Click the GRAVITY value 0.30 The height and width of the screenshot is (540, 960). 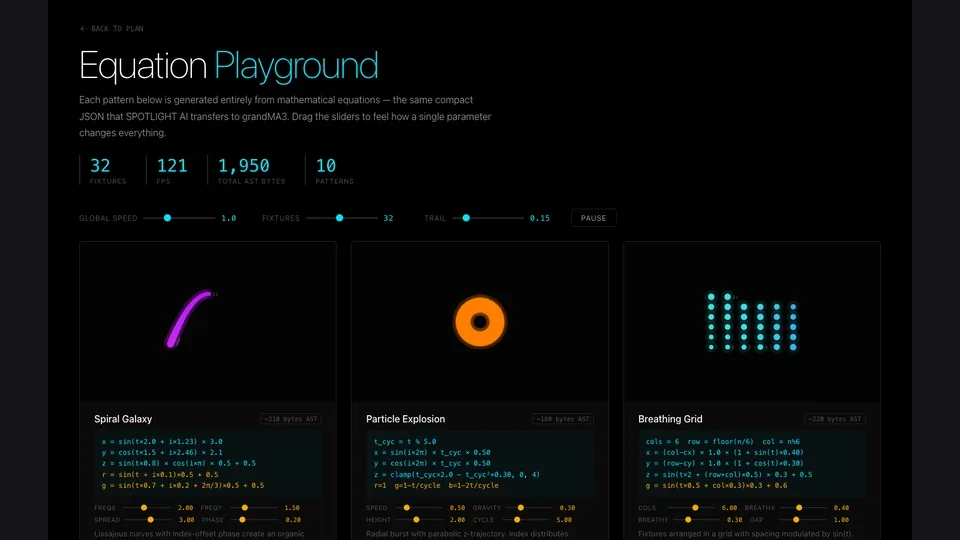coord(567,508)
